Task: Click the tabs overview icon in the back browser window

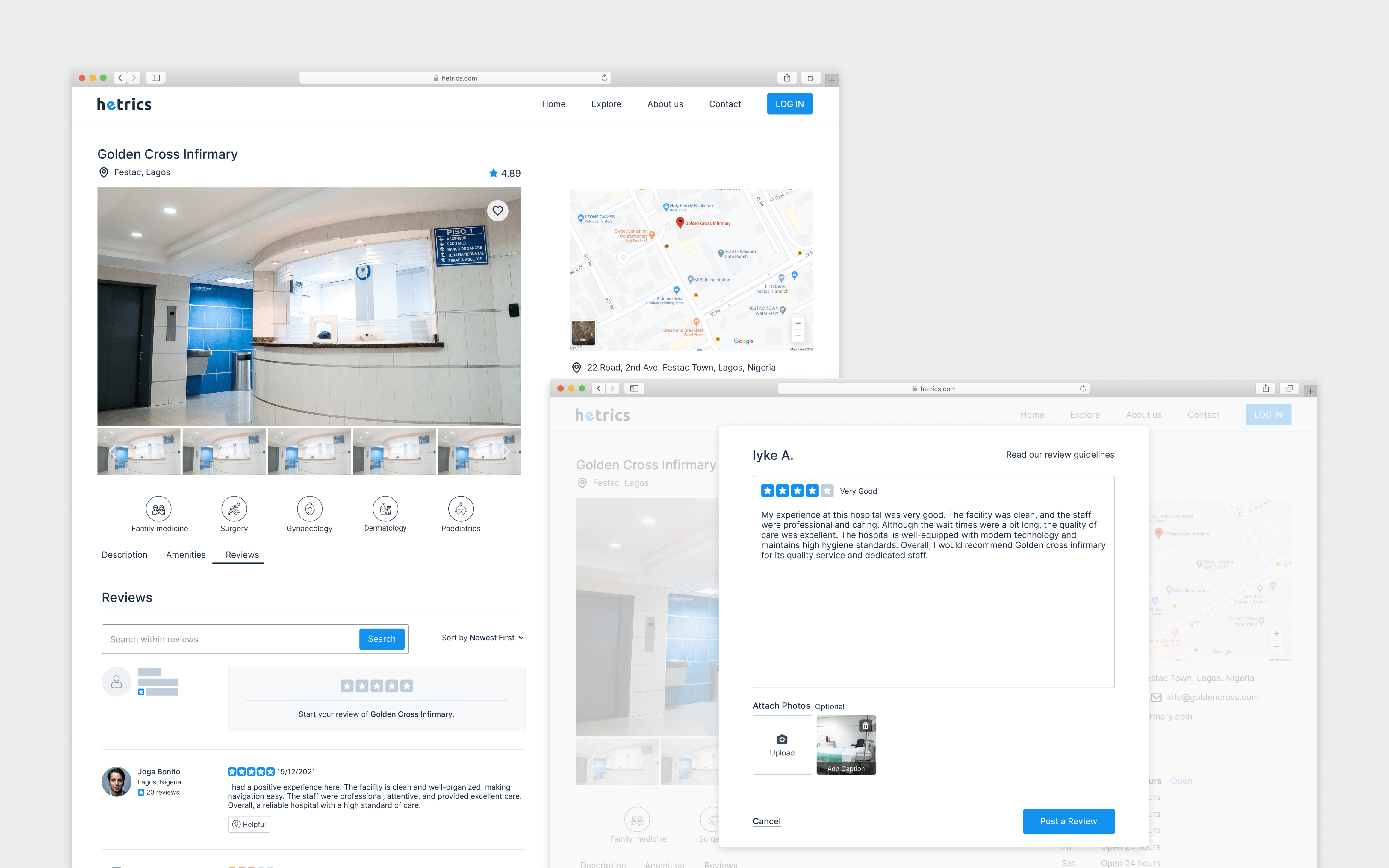Action: click(810, 78)
